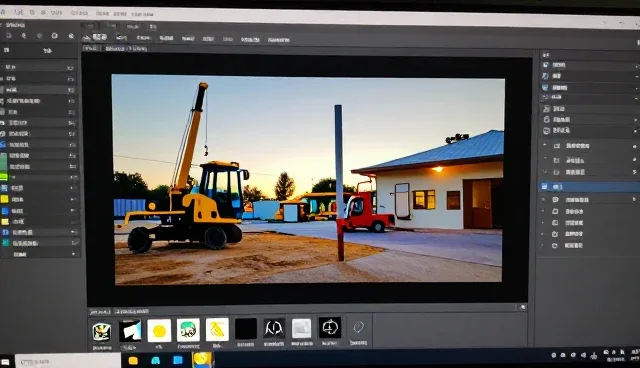Toggle the indicator at end of first left-panel row
640x368 pixels.
click(70, 68)
